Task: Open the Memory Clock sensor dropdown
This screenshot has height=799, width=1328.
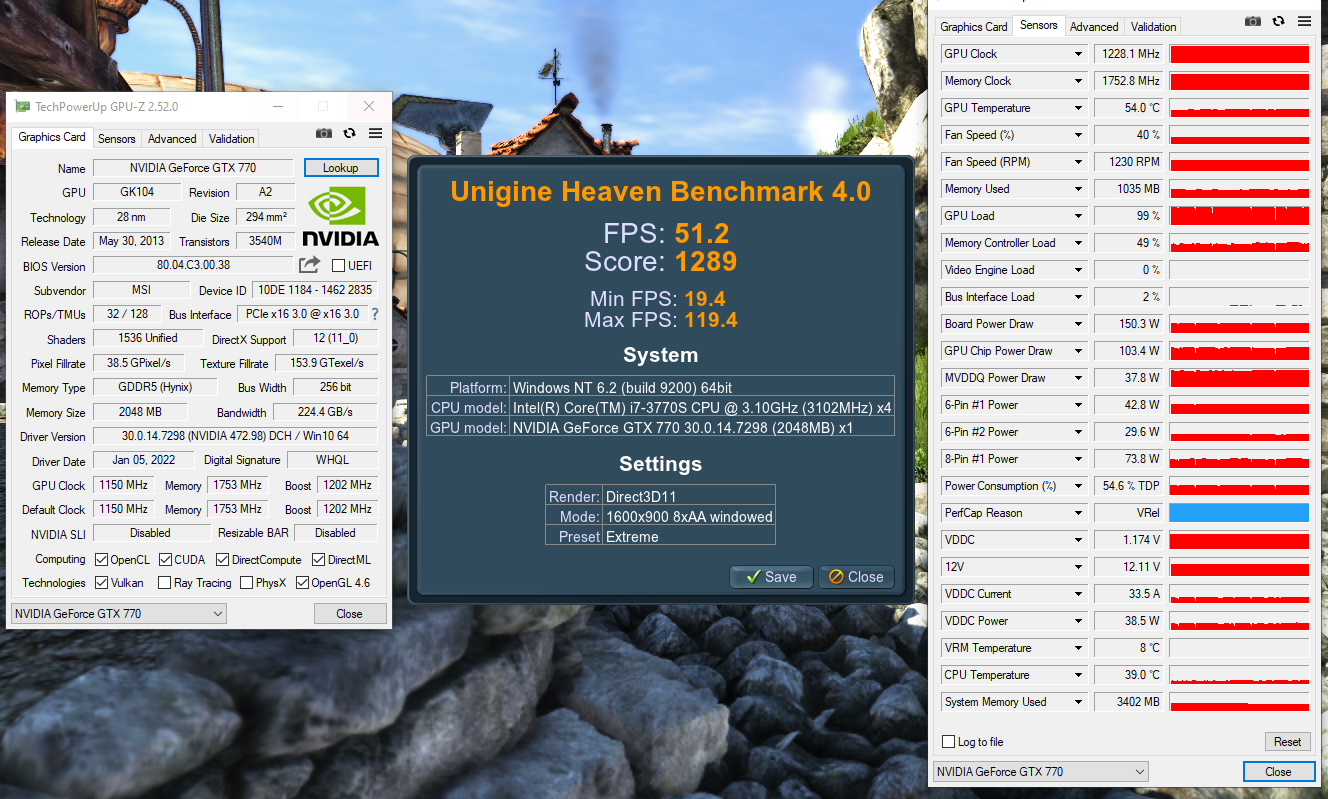Action: 1078,81
